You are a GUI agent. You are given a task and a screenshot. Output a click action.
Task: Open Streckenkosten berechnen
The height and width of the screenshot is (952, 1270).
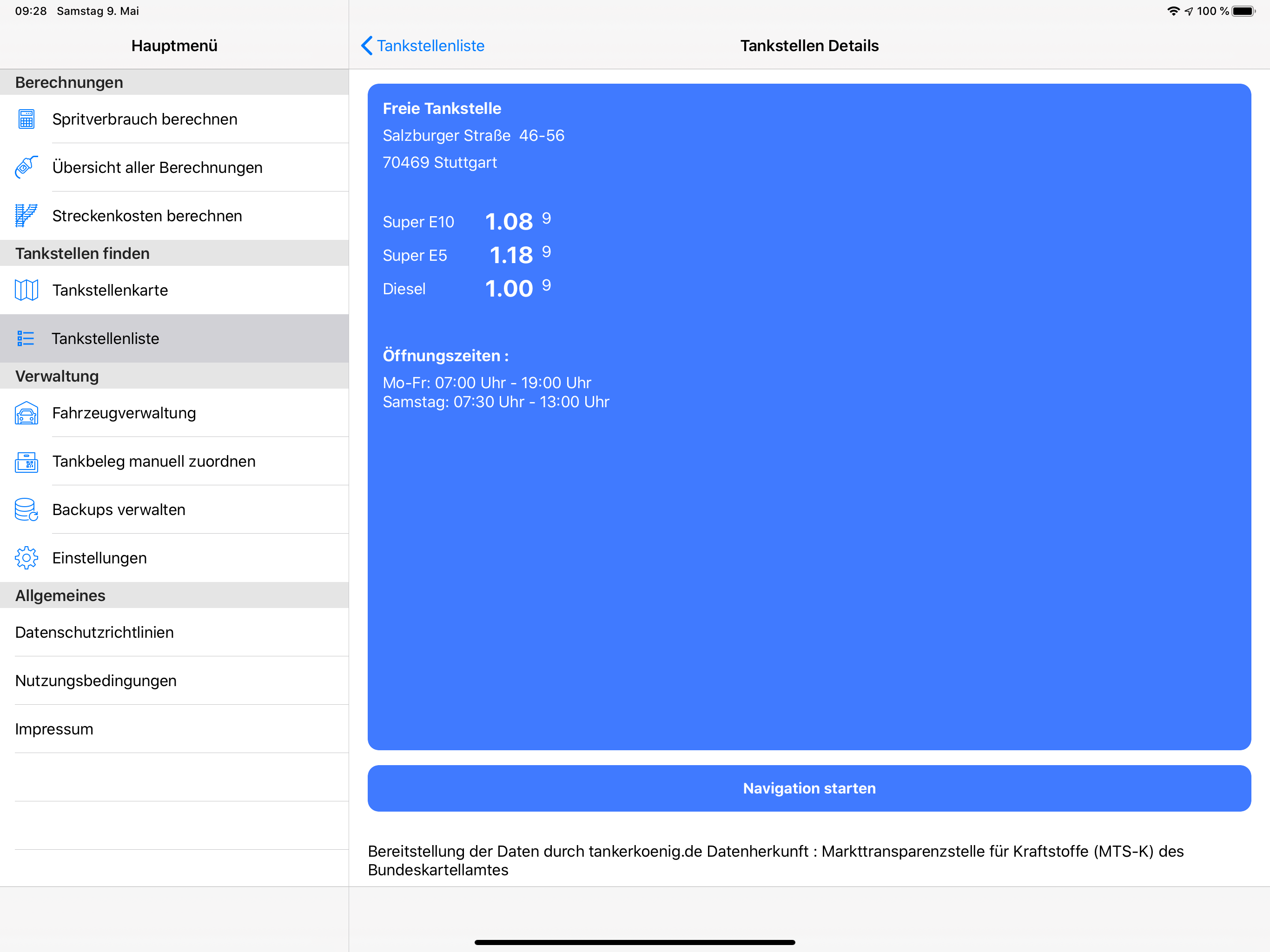(x=174, y=216)
